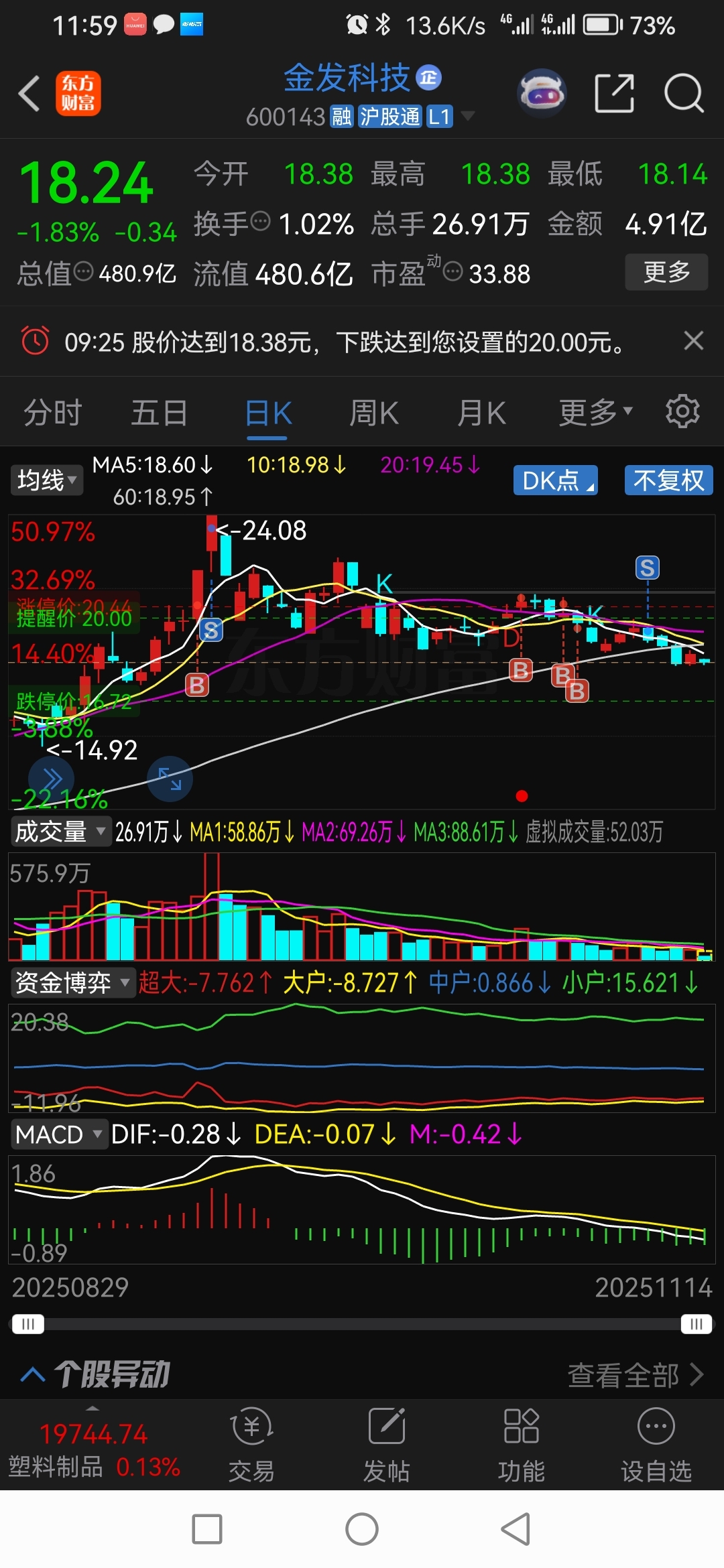The image size is (724, 1568).
Task: Tap the double-arrow scroll chart button
Action: coord(52,779)
